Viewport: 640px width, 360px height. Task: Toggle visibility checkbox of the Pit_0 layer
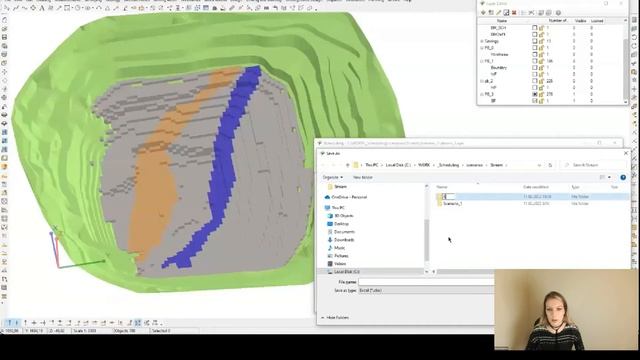[x=535, y=48]
